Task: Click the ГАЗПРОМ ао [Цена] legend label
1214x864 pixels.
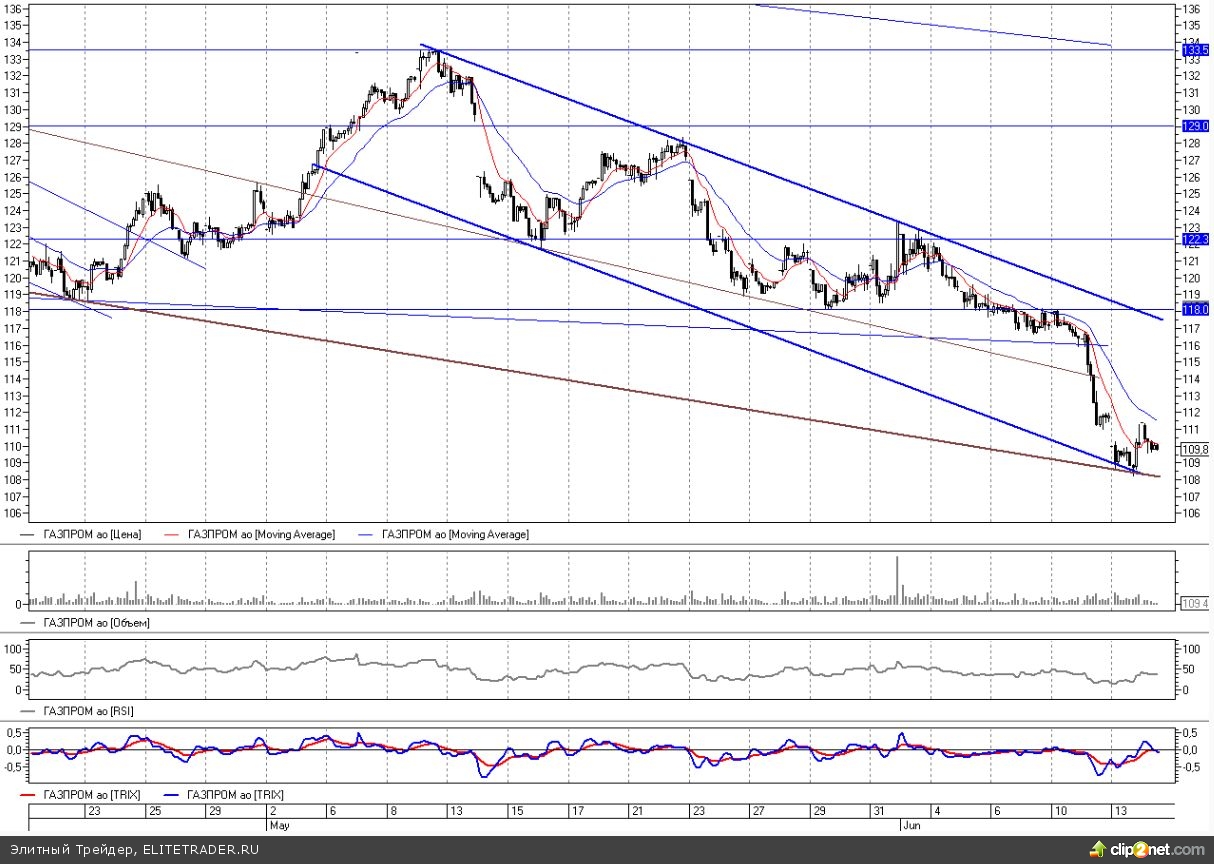Action: (x=92, y=534)
